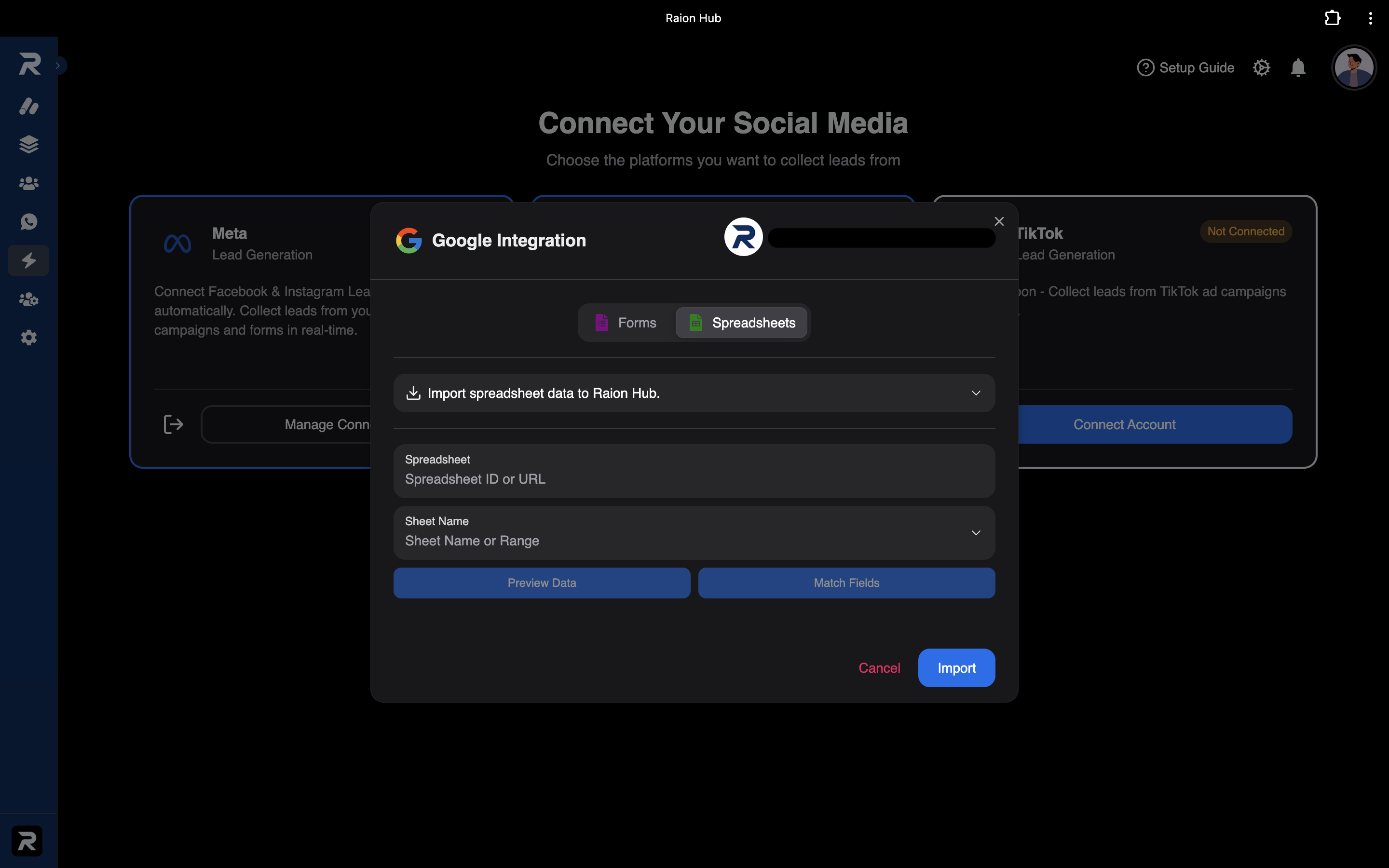Open the team settings sidebar icon
This screenshot has width=1389, height=868.
29,299
